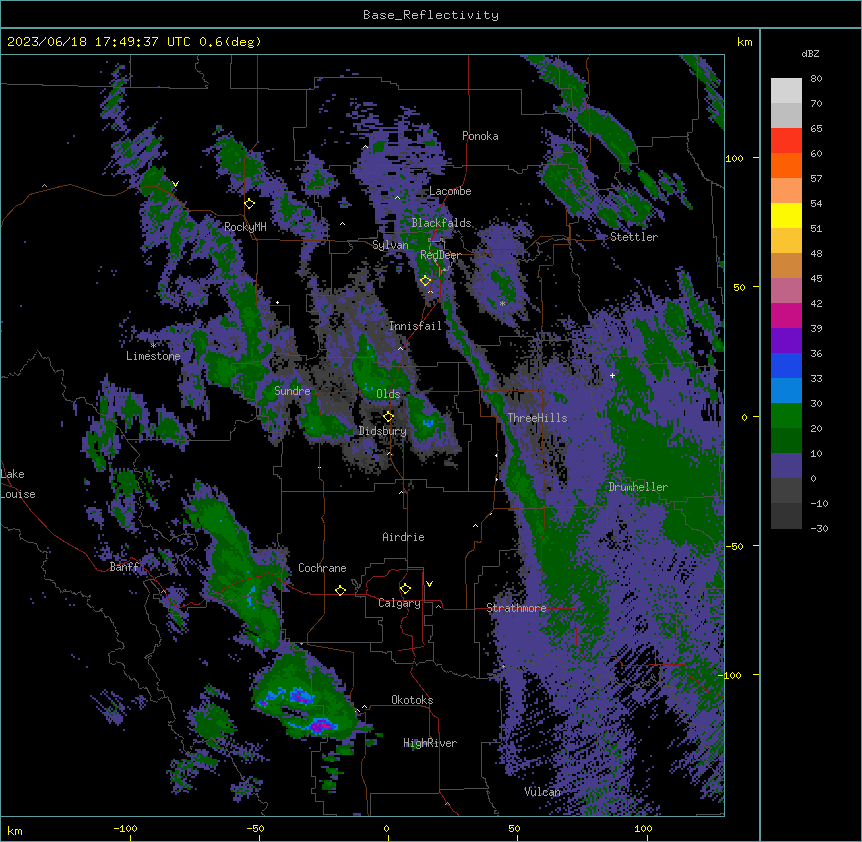Select the yellow diamond marker south of RedDeer
This screenshot has width=862, height=842.
425,281
